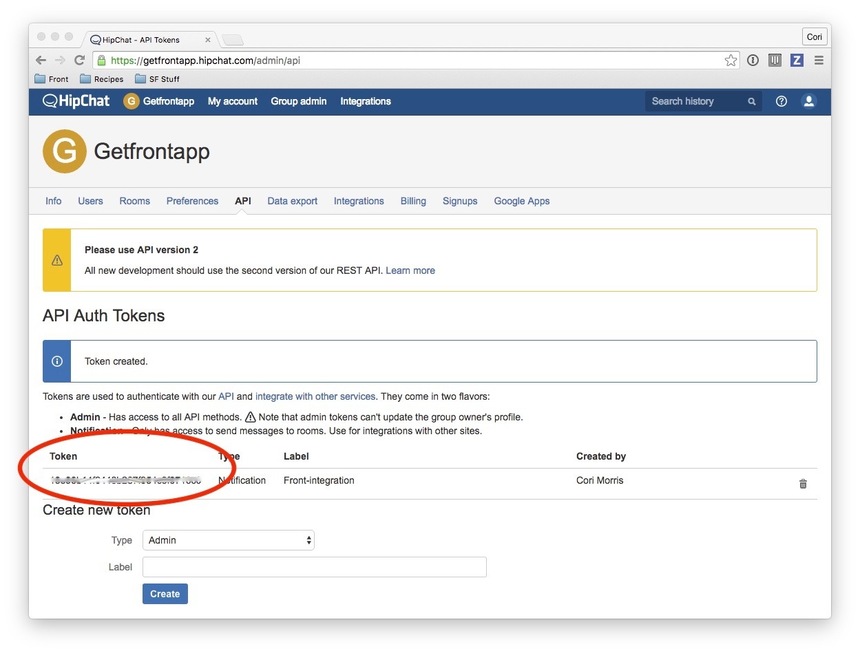This screenshot has height=653, width=860.
Task: Expand the token Type dropdown
Action: click(x=228, y=540)
